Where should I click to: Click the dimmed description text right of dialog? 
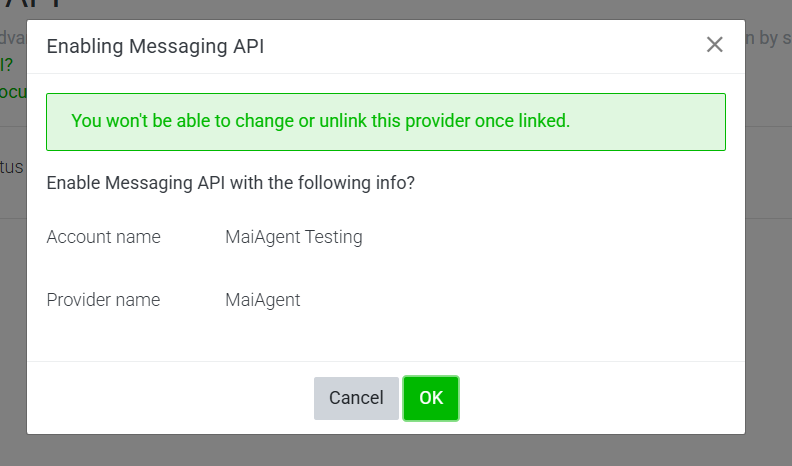click(x=768, y=38)
